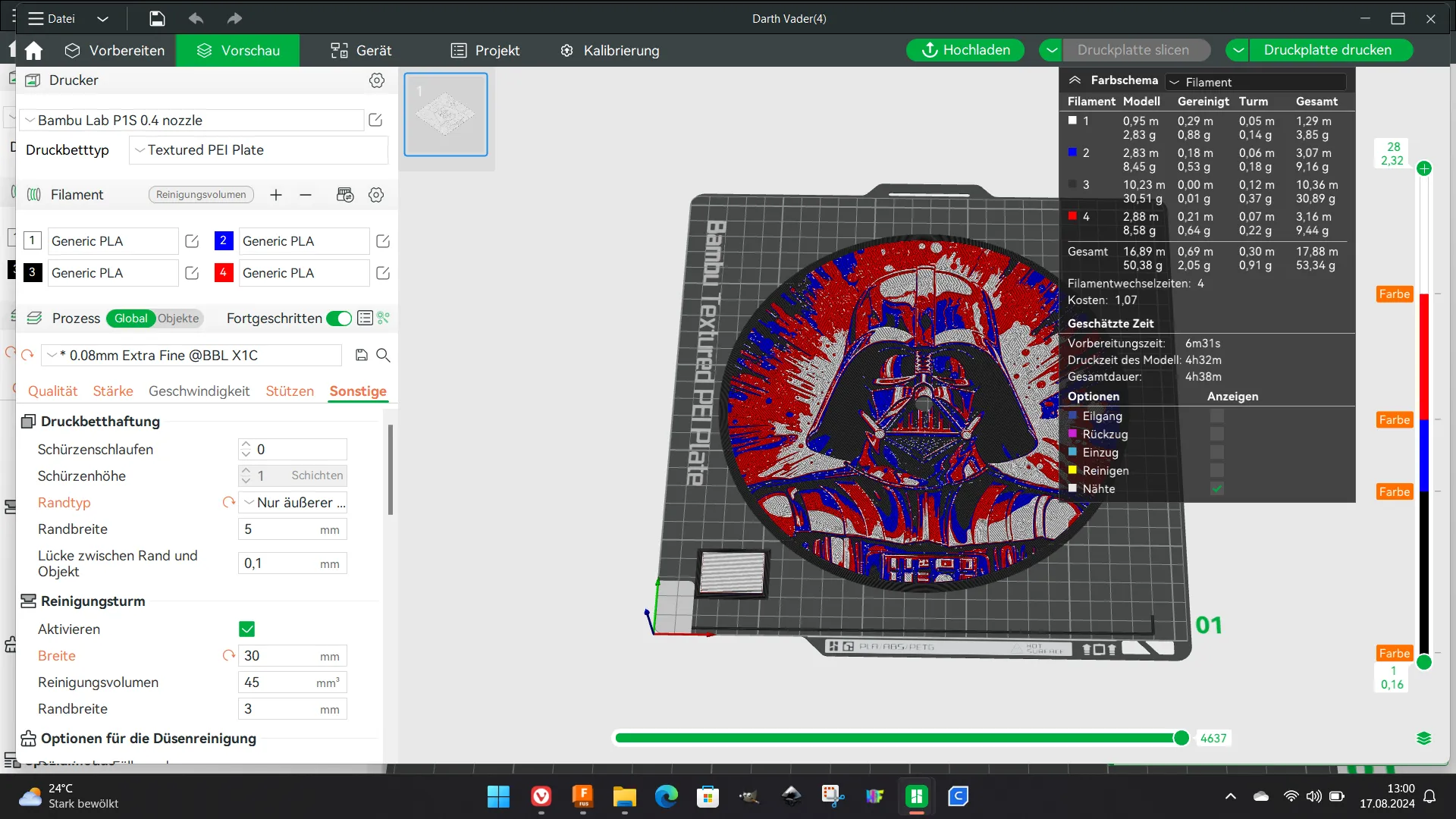The height and width of the screenshot is (819, 1456).
Task: Click the horizontal move slider handle at 4637
Action: (x=1181, y=738)
